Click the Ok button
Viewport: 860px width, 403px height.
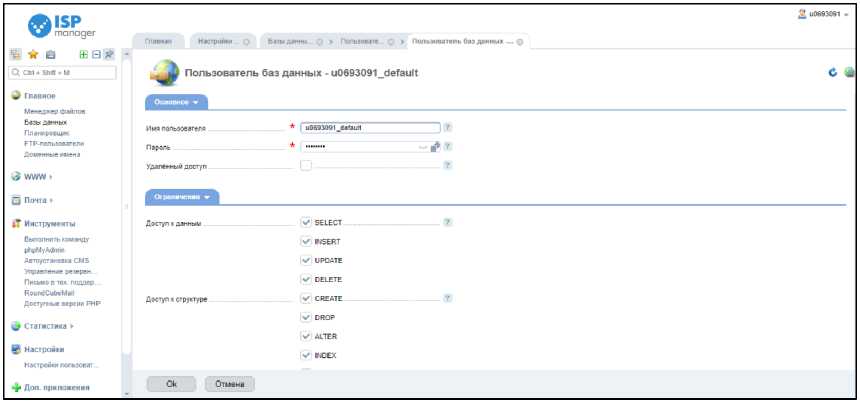pyautogui.click(x=171, y=384)
